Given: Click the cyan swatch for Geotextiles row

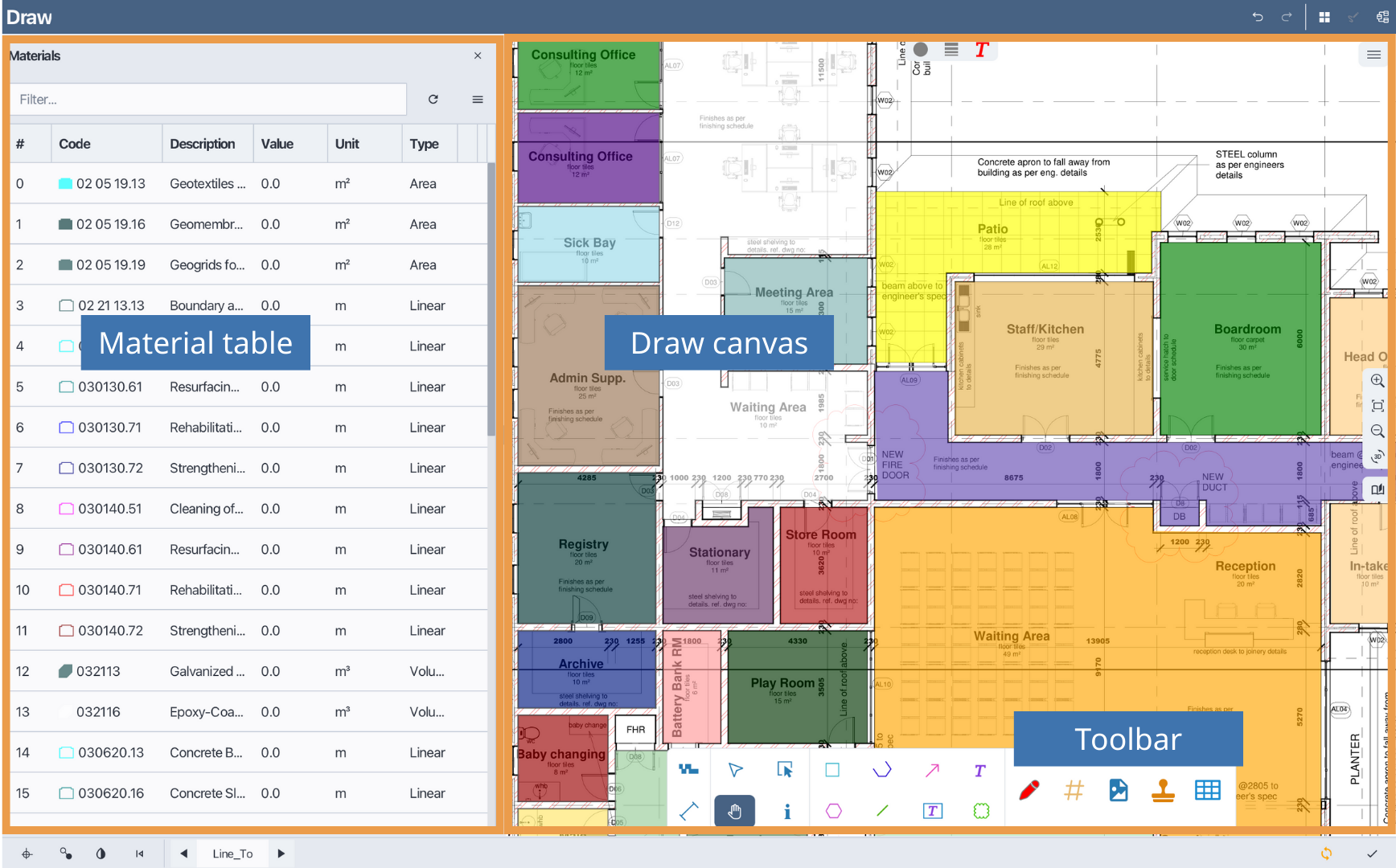Looking at the screenshot, I should pos(65,184).
